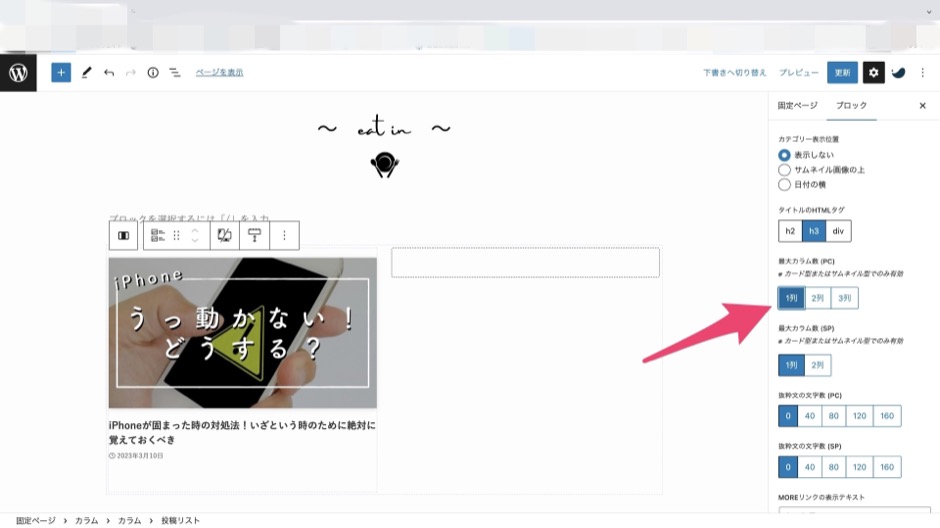This screenshot has height=528, width=940.
Task: Click 投稿リスト in the breadcrumb
Action: [x=180, y=520]
